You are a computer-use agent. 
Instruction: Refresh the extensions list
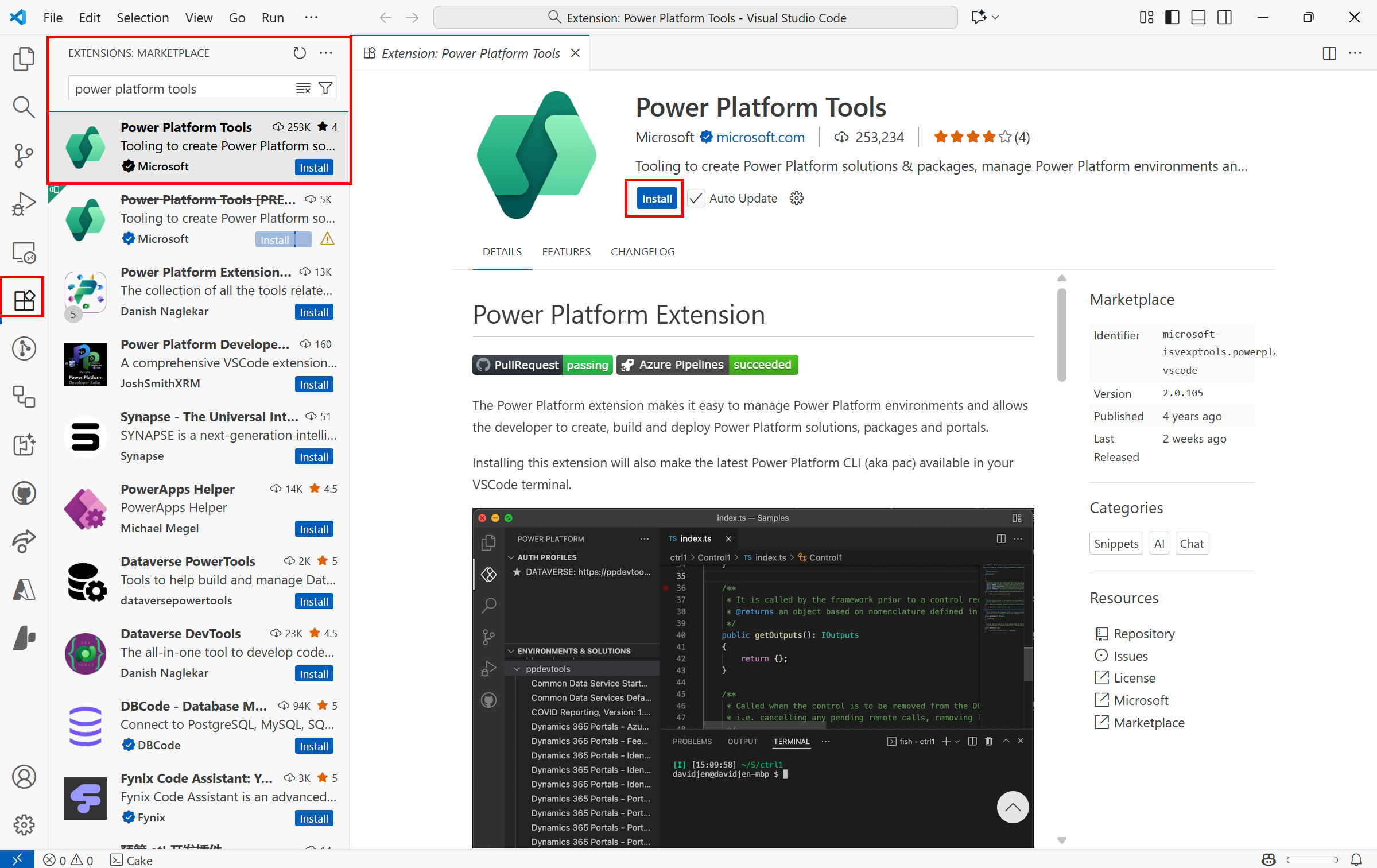tap(299, 52)
